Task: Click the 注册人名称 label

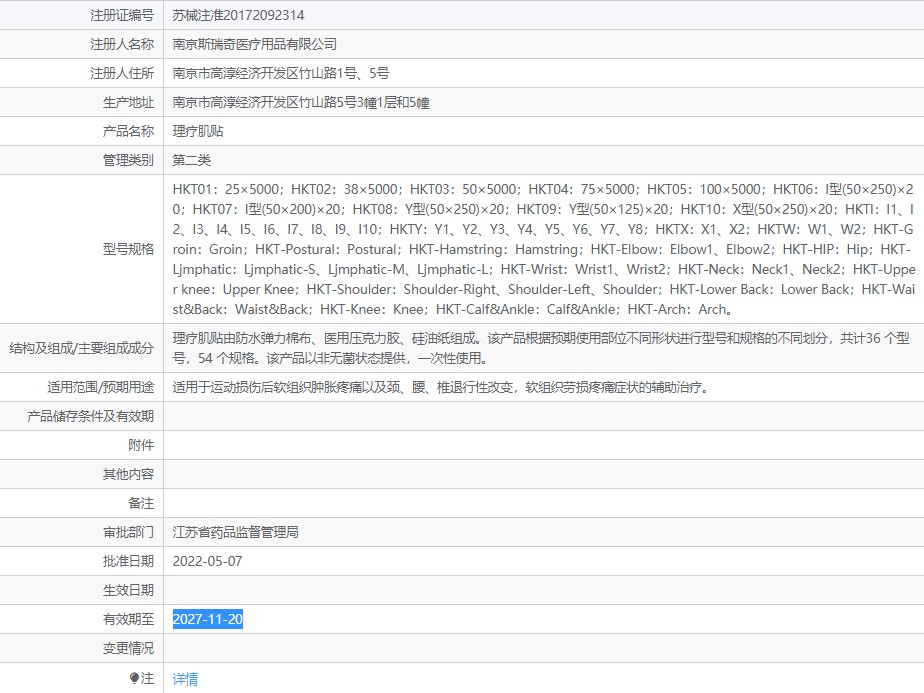Action: (122, 44)
